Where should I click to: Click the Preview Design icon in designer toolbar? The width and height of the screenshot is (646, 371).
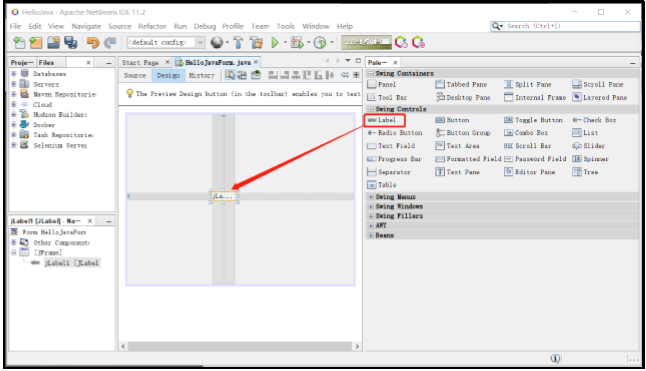coord(256,75)
